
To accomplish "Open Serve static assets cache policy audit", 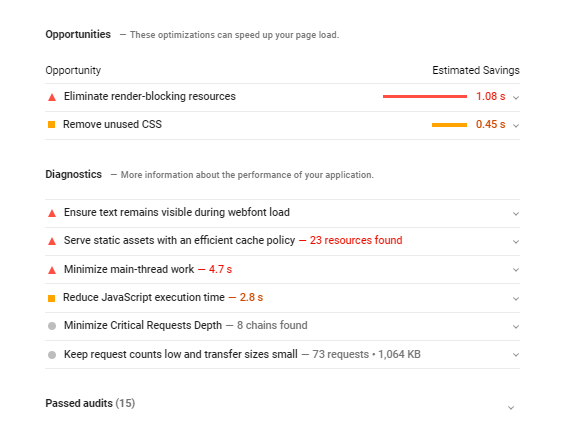I will pos(179,240).
